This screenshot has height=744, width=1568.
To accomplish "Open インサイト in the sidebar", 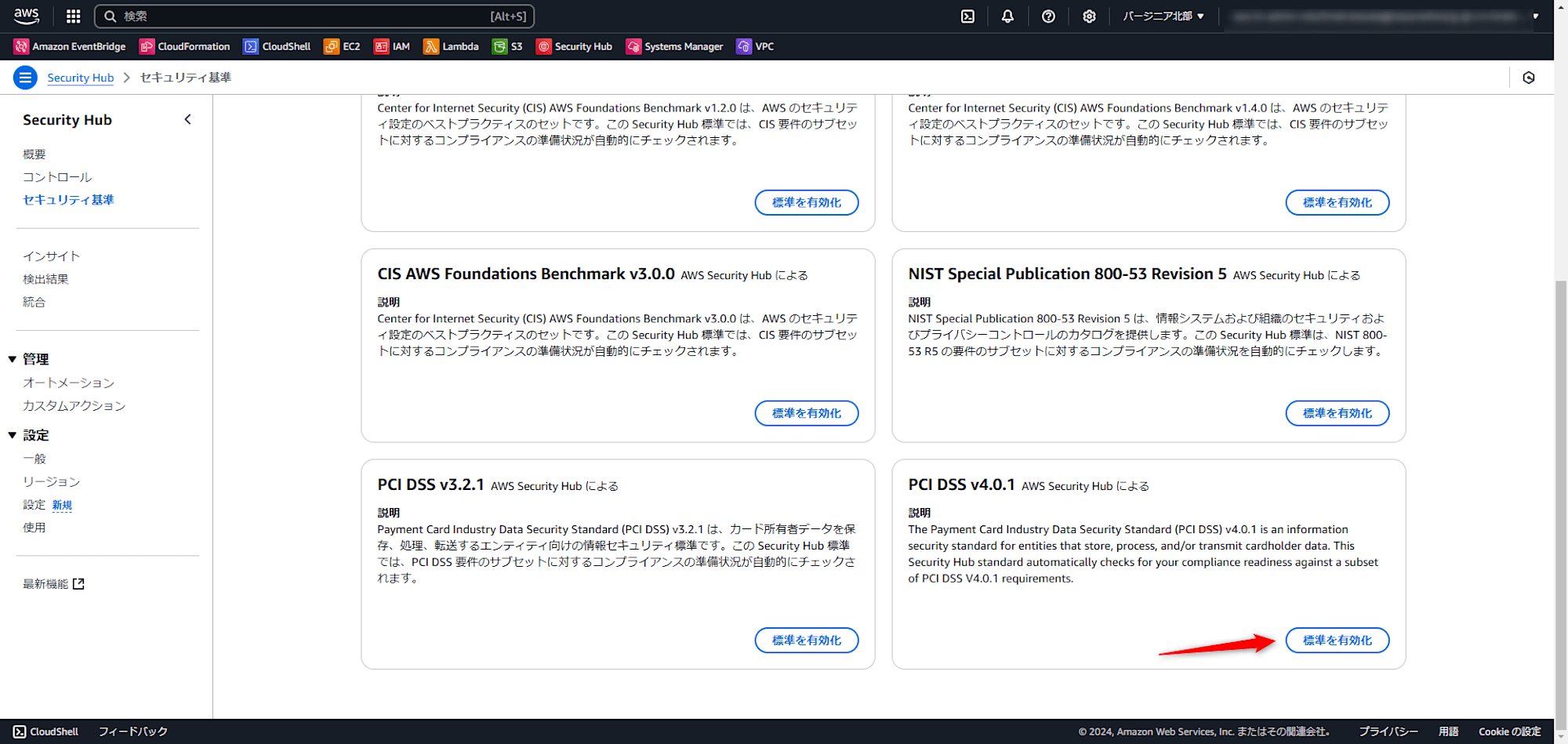I will click(51, 256).
